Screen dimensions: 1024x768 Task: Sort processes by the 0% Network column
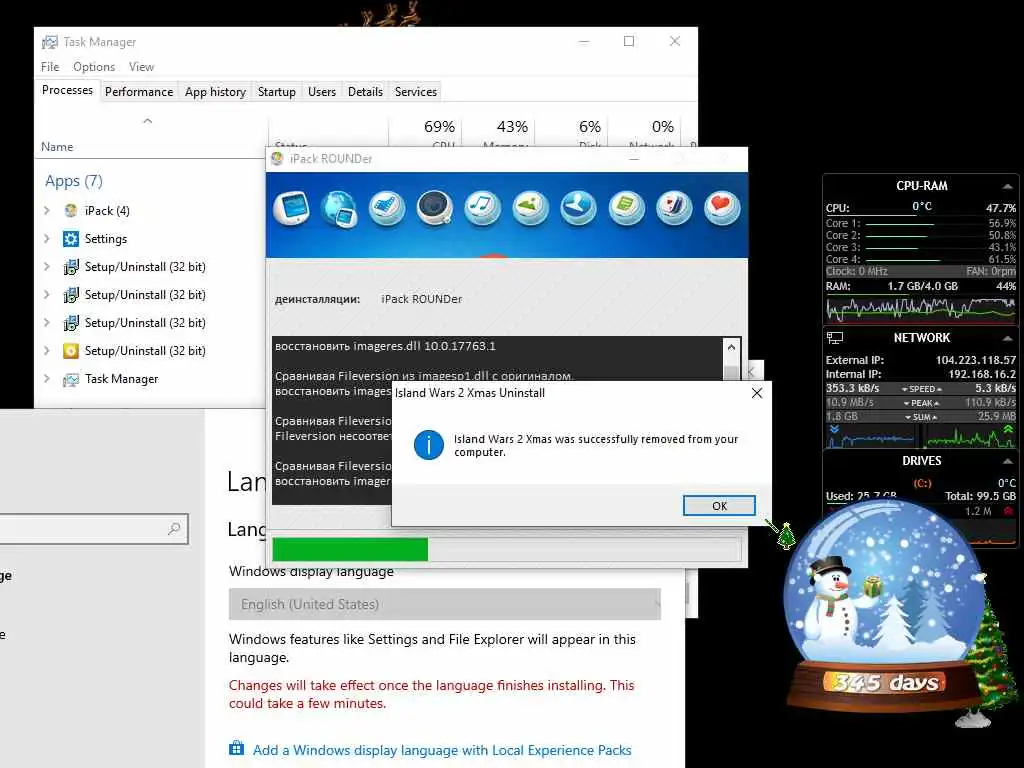645,132
